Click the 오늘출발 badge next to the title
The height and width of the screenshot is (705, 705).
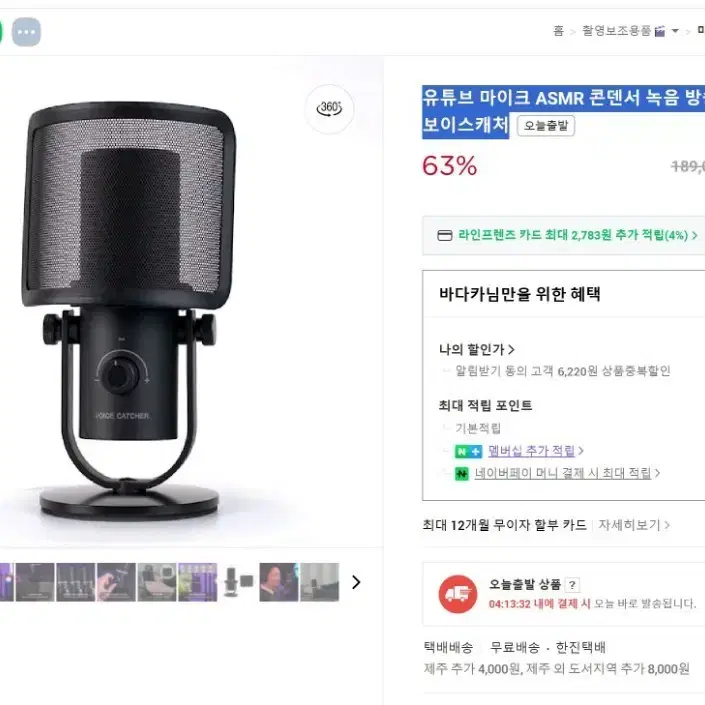click(x=546, y=125)
